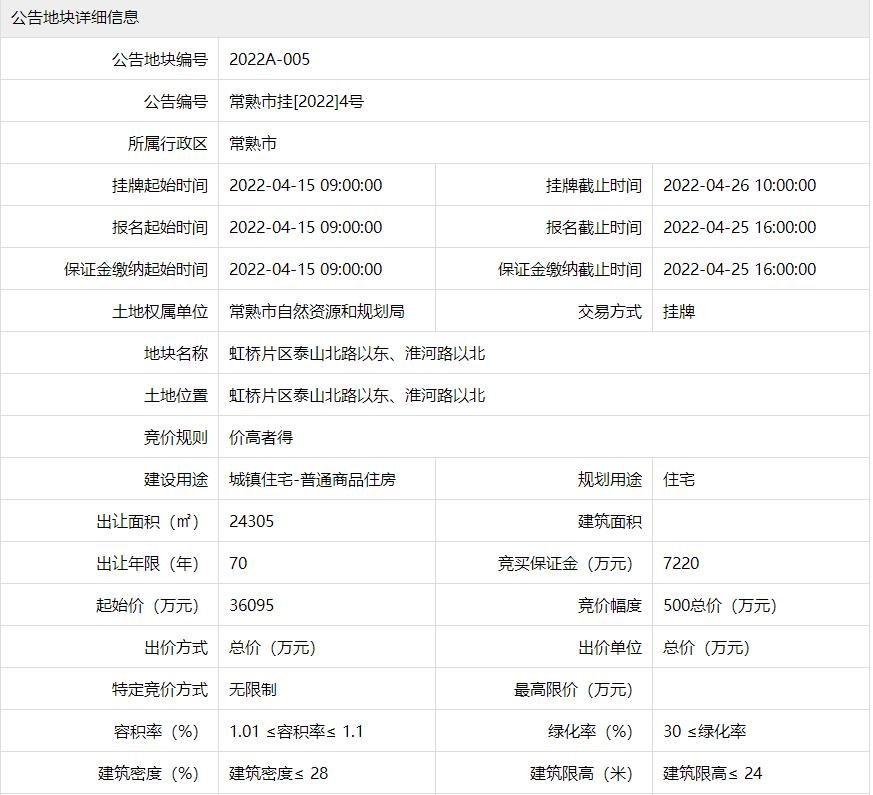Select the 住宅 planning use value
The width and height of the screenshot is (873, 795).
[679, 479]
